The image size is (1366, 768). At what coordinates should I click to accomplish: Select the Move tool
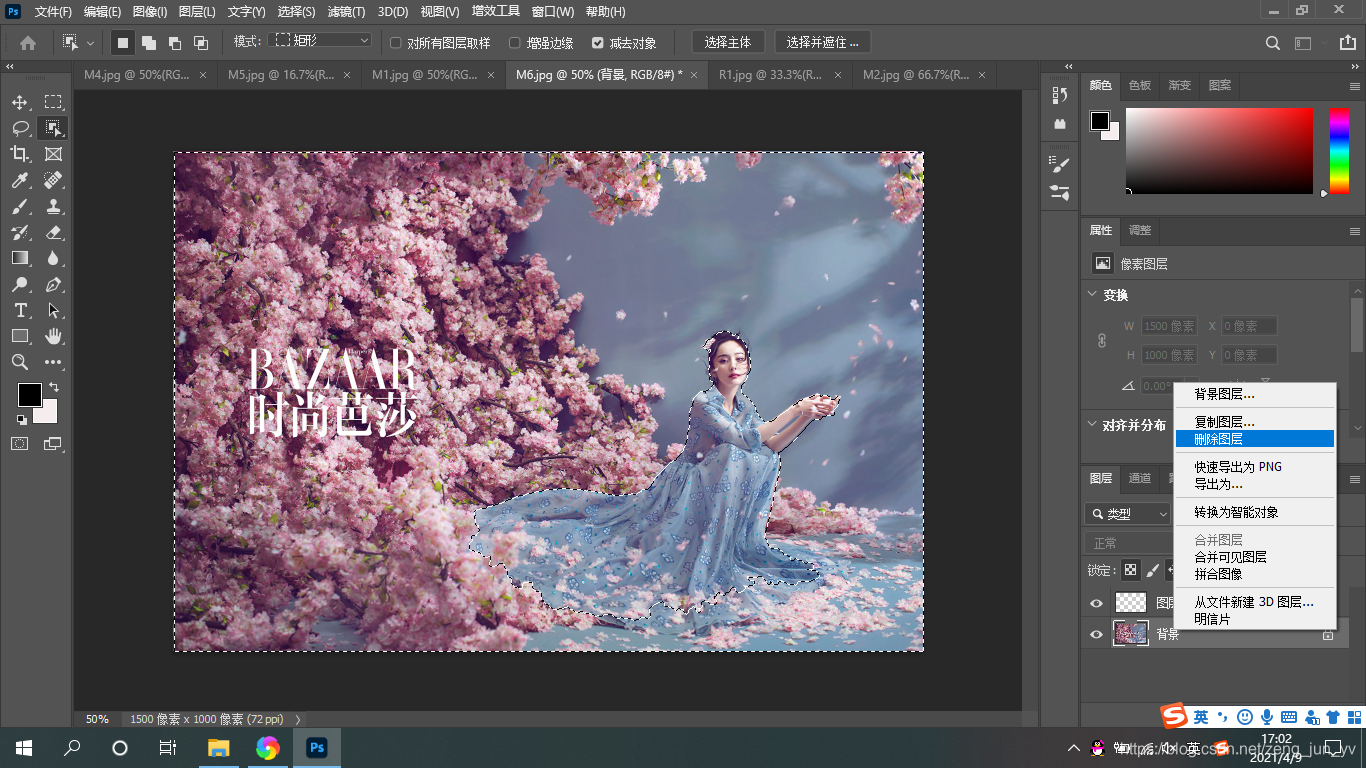pos(20,102)
